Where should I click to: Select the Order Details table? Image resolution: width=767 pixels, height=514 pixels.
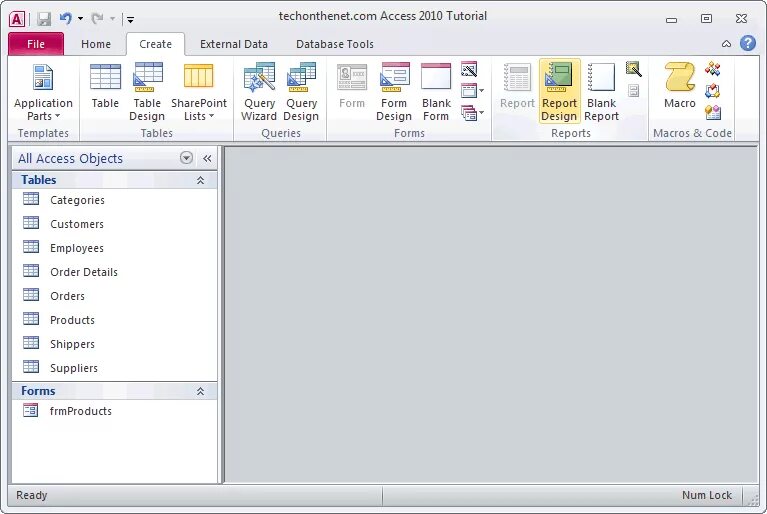[114, 272]
